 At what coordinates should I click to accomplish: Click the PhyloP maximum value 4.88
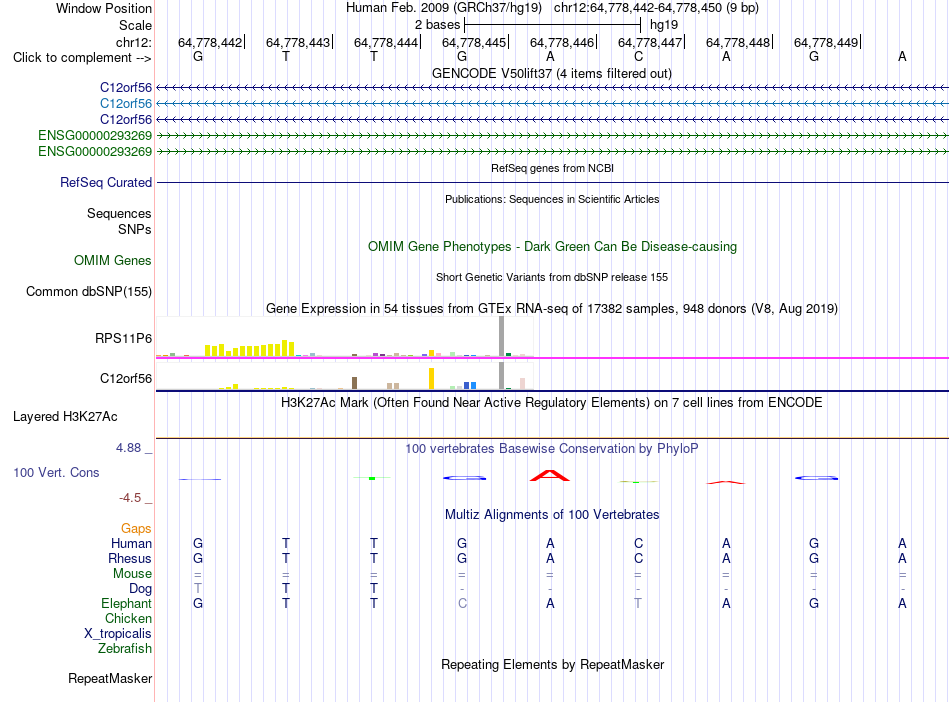point(128,448)
